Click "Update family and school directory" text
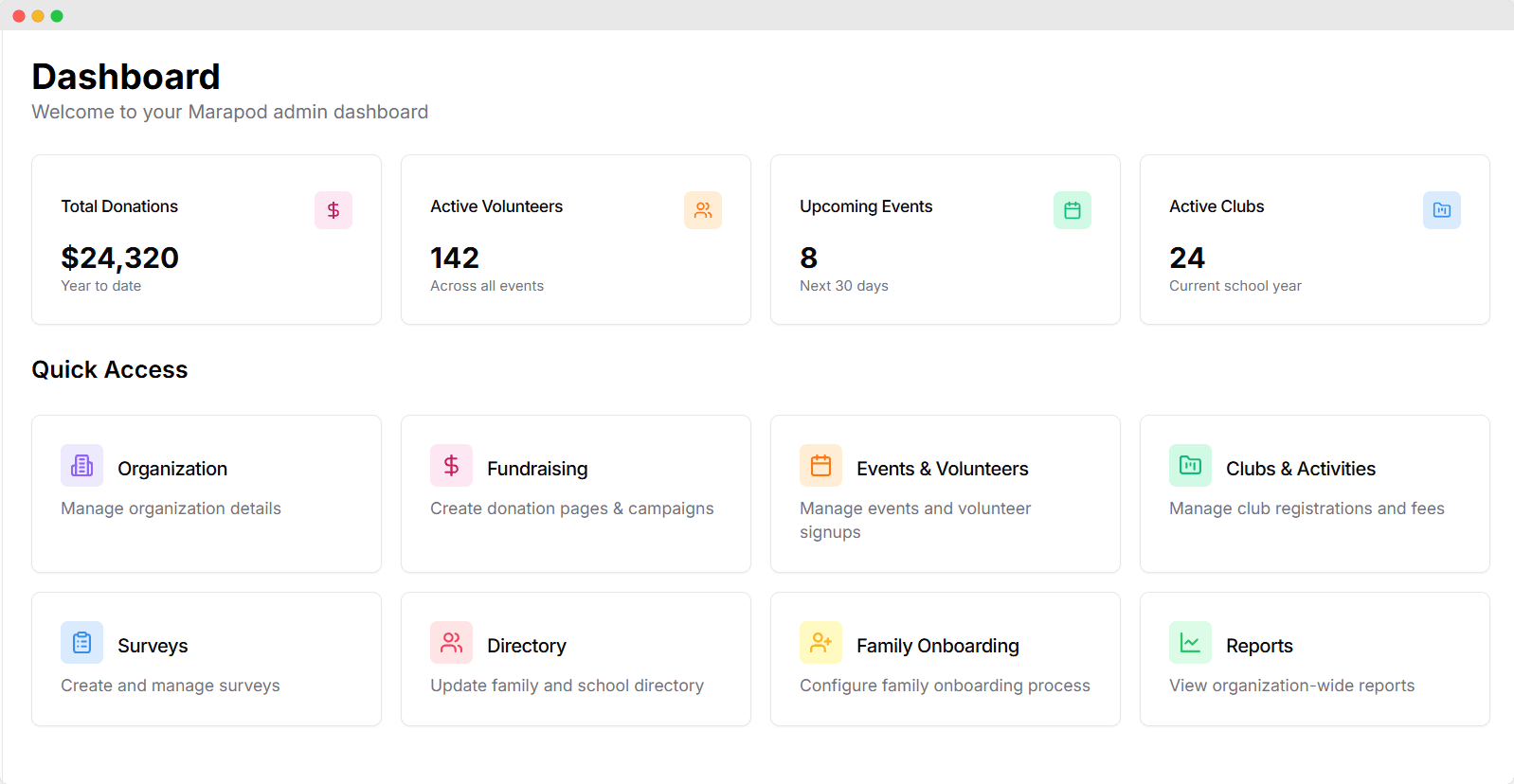Image resolution: width=1514 pixels, height=784 pixels. coord(568,686)
